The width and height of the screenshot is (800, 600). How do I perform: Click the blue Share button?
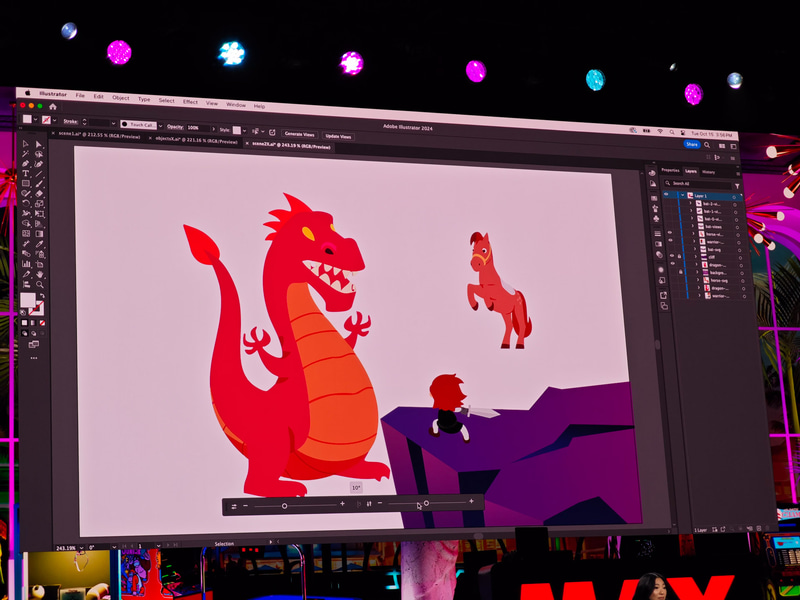coord(691,145)
